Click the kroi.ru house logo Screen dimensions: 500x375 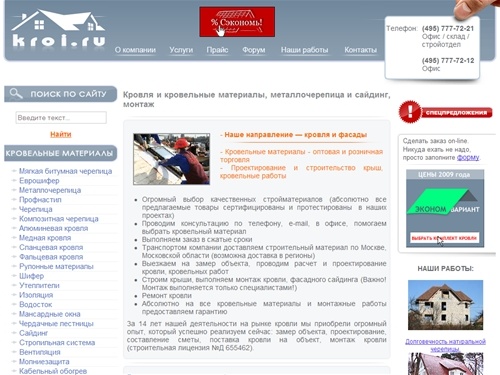59,28
